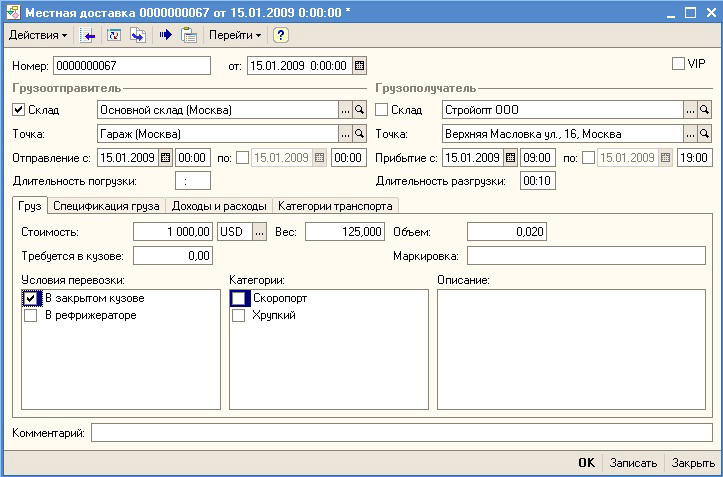Expand the Перейти dropdown menu
Viewport: 723px width, 477px height.
click(x=235, y=35)
